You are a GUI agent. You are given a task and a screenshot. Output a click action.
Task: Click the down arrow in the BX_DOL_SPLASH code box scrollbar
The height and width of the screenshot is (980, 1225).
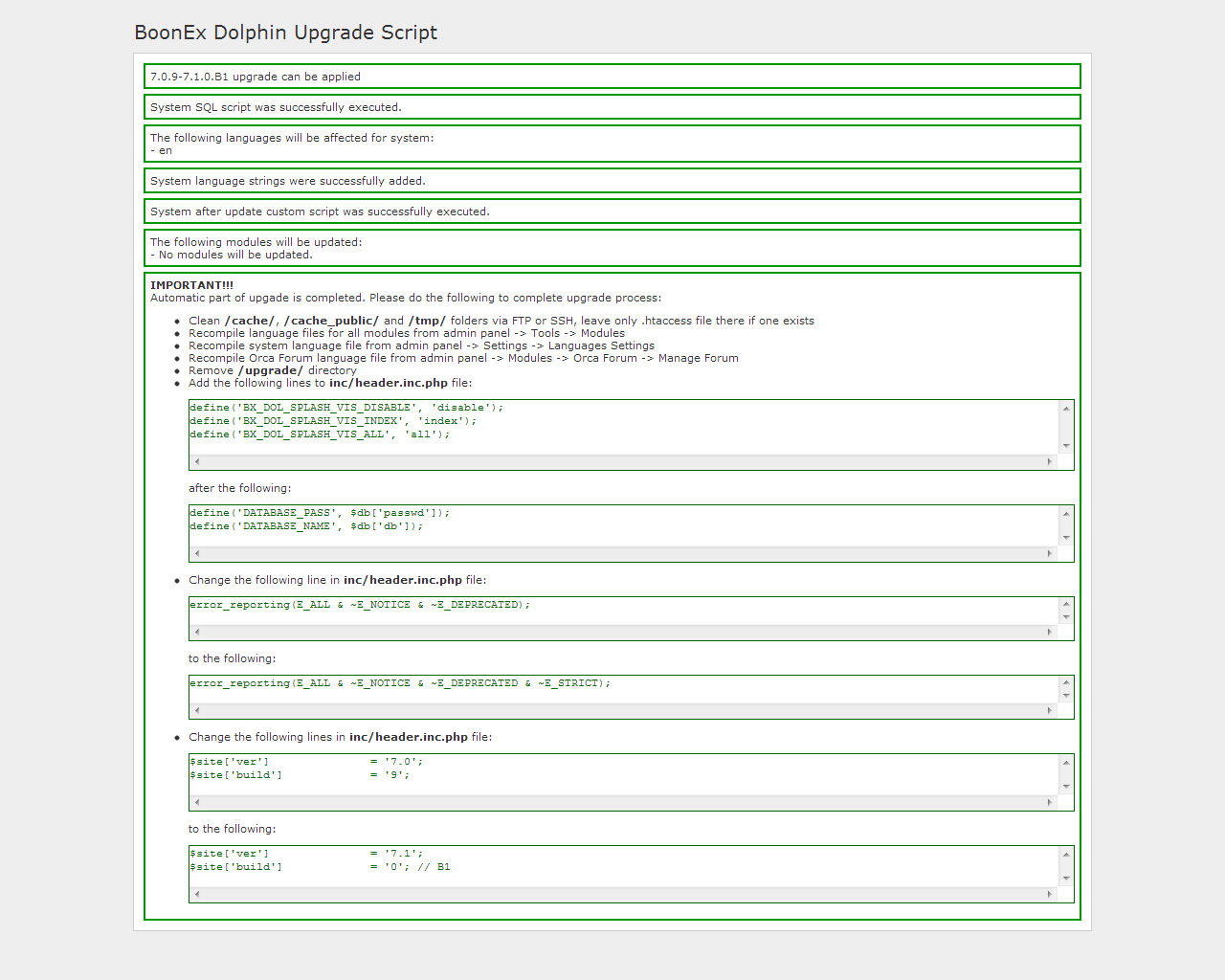coord(1066,446)
